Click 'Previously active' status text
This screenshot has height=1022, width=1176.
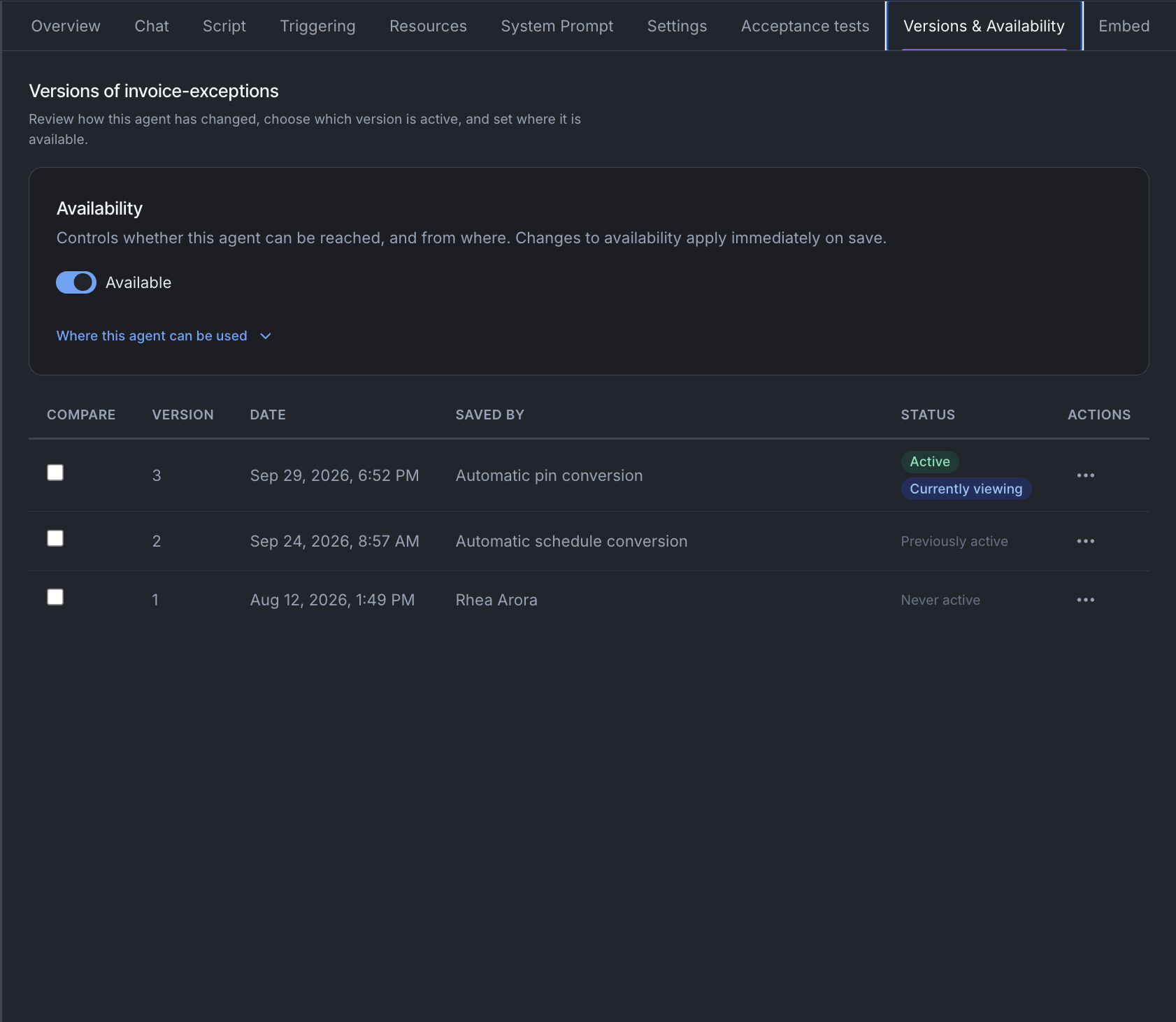pos(954,541)
